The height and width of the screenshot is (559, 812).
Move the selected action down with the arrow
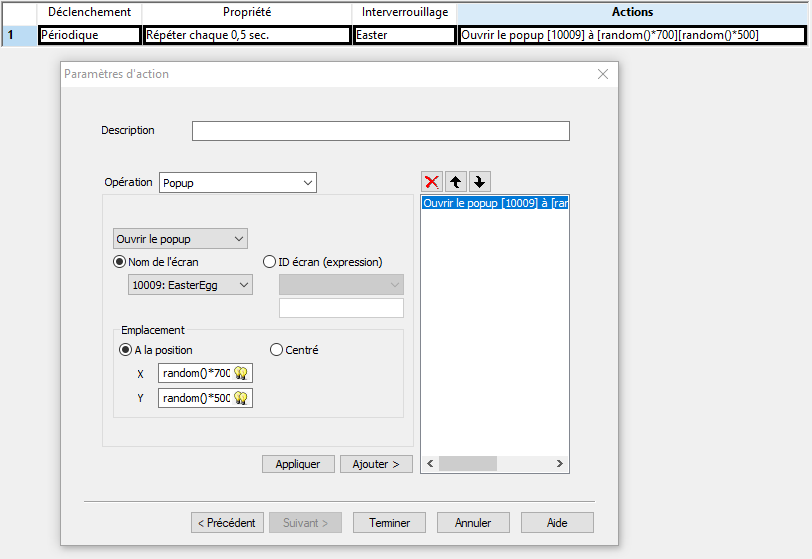point(479,182)
